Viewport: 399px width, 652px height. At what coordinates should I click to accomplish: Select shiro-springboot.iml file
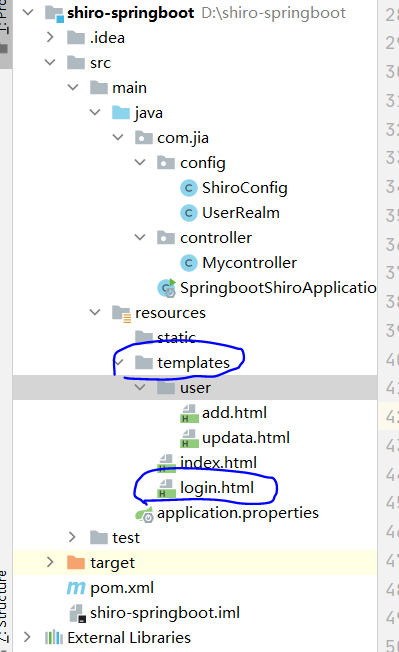[165, 612]
